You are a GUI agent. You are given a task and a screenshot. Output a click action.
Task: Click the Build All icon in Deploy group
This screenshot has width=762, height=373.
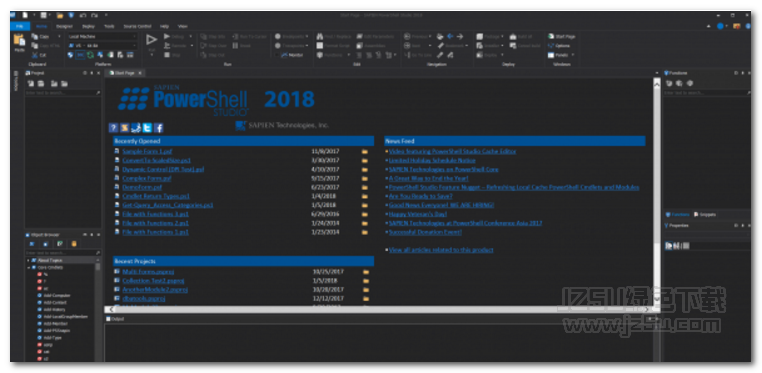513,36
